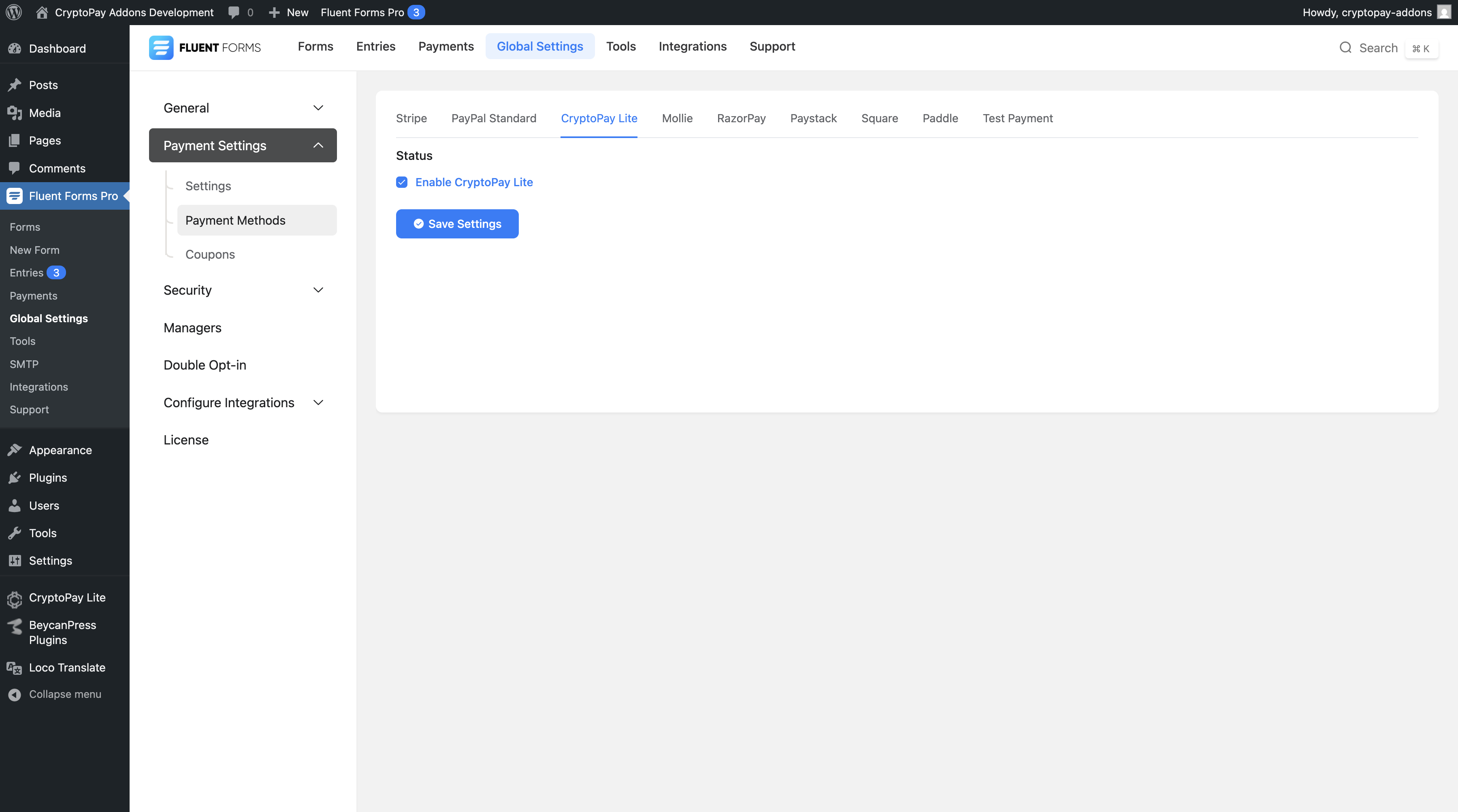Click the search magnifier icon
This screenshot has height=812, width=1458.
1345,47
